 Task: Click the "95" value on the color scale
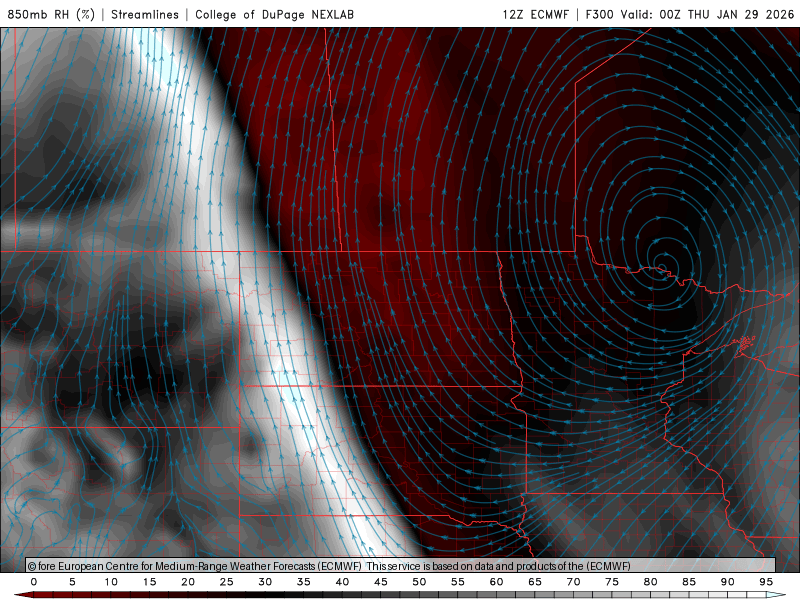tap(766, 582)
